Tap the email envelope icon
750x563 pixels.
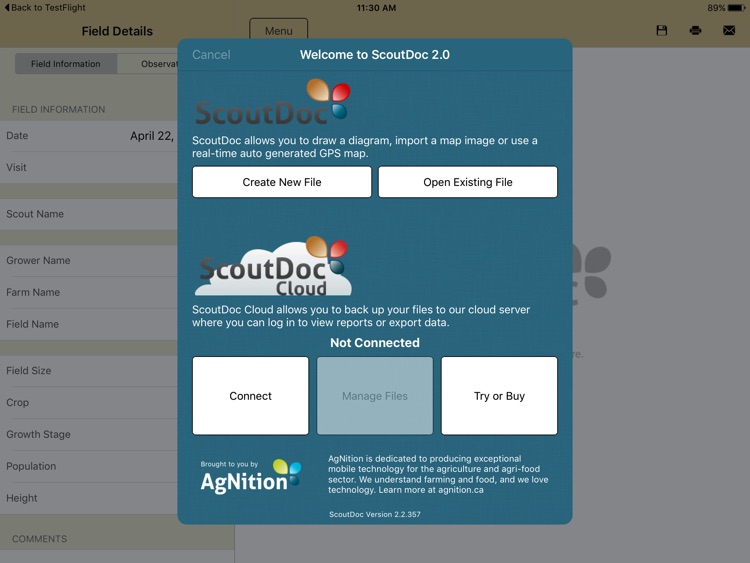[x=729, y=31]
